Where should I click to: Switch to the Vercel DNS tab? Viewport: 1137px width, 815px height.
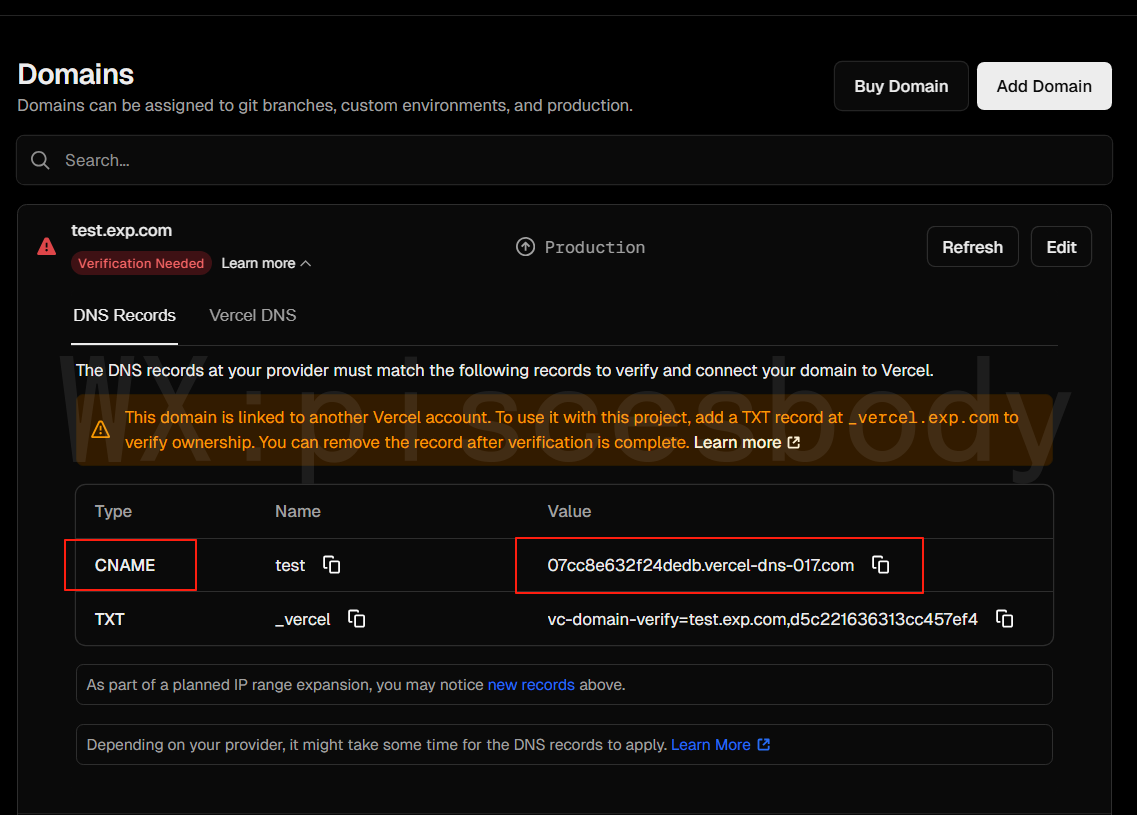pyautogui.click(x=252, y=315)
